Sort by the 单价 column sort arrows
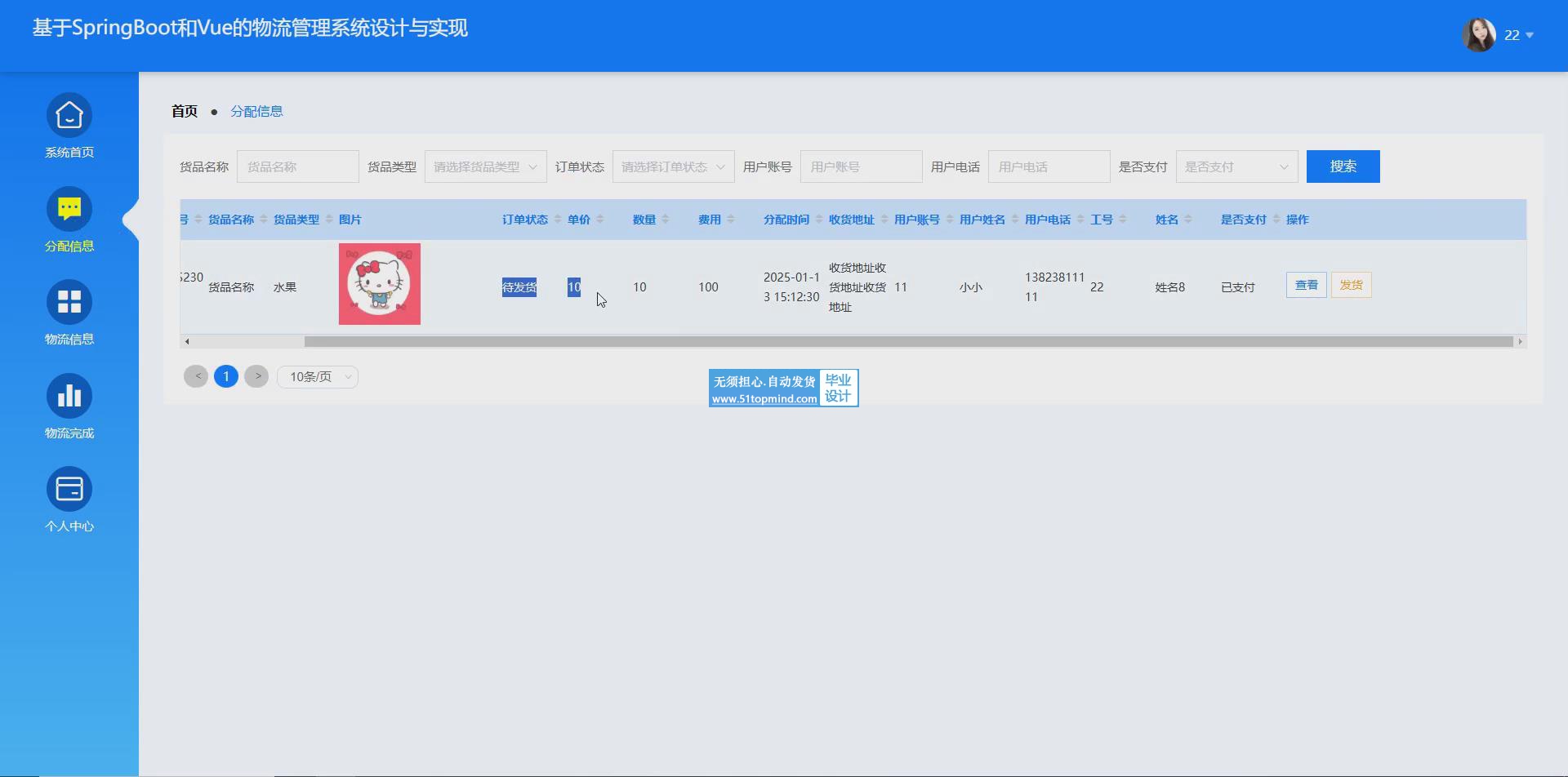The height and width of the screenshot is (777, 1568). tap(600, 220)
